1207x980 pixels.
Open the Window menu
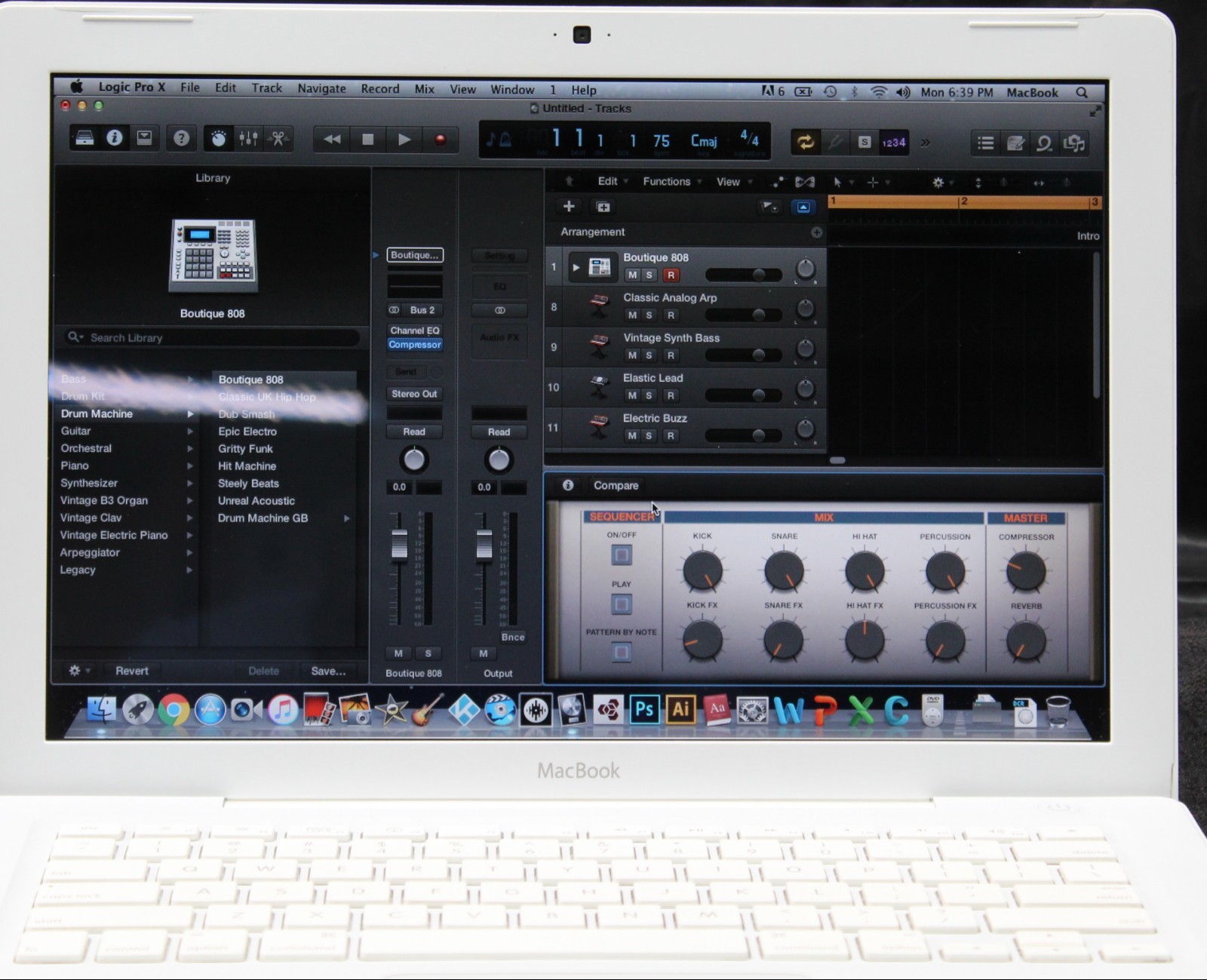coord(512,90)
